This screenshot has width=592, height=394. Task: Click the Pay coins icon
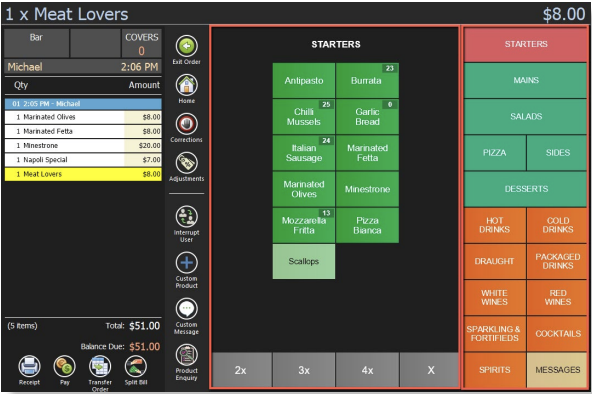pyautogui.click(x=65, y=366)
